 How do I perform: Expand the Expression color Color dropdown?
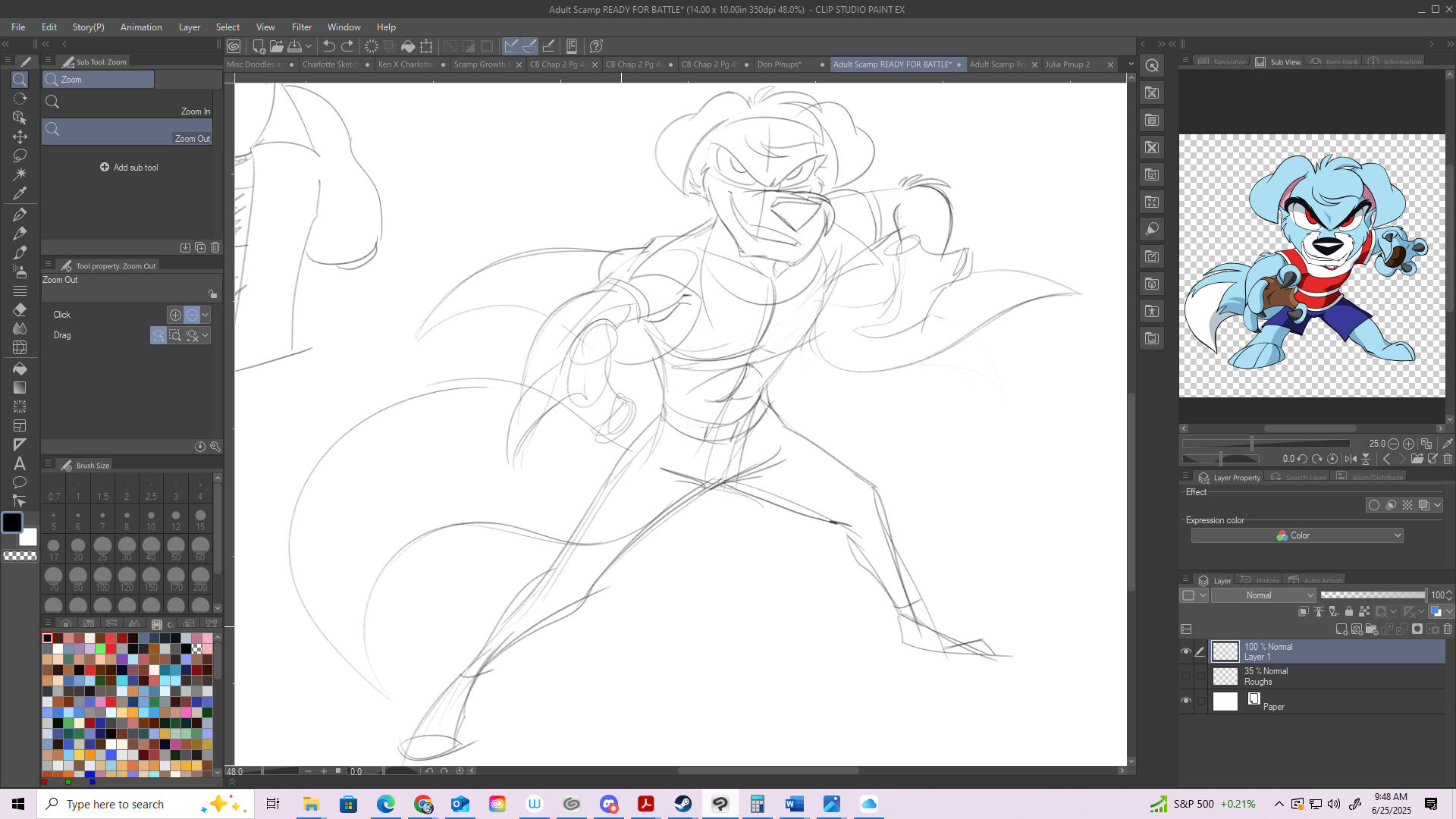pos(1297,535)
